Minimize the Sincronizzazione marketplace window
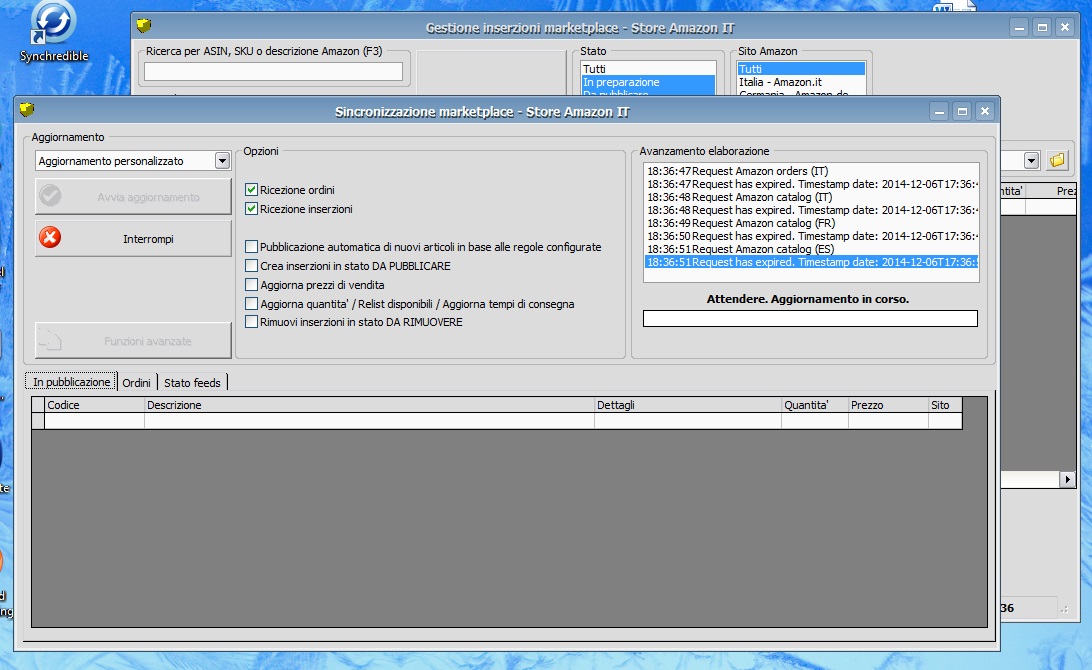The width and height of the screenshot is (1092, 670). pos(939,111)
